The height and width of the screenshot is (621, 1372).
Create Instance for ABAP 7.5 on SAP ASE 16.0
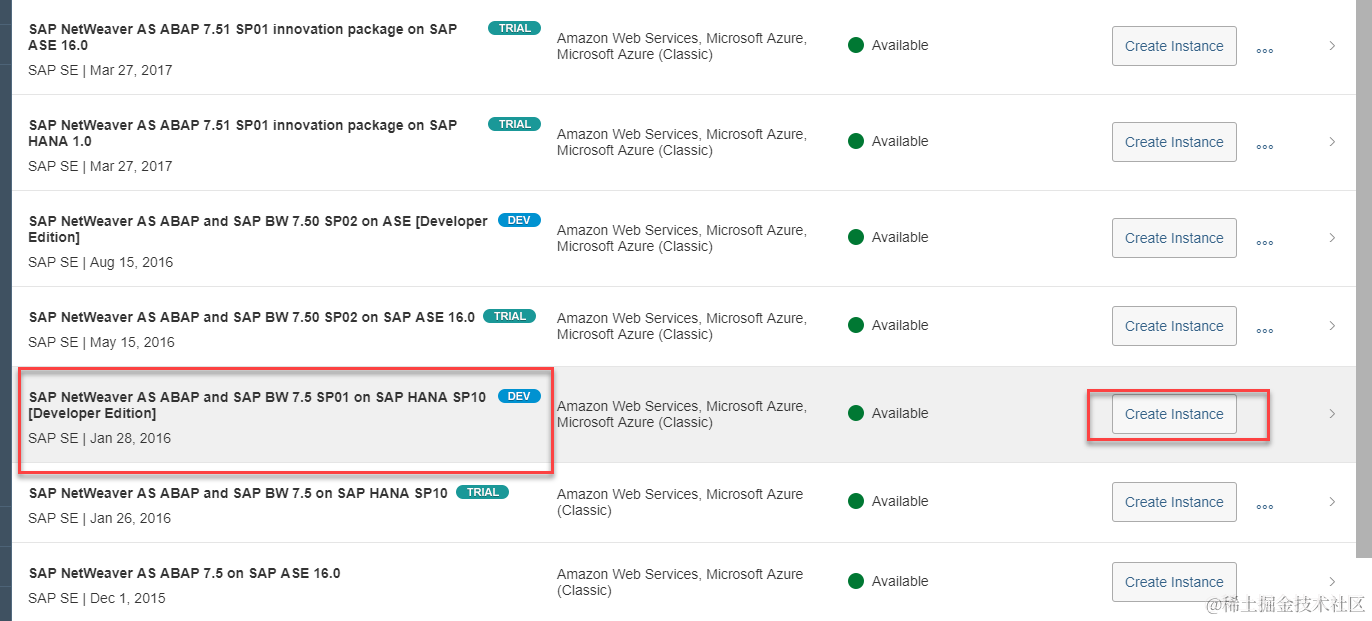[1174, 582]
